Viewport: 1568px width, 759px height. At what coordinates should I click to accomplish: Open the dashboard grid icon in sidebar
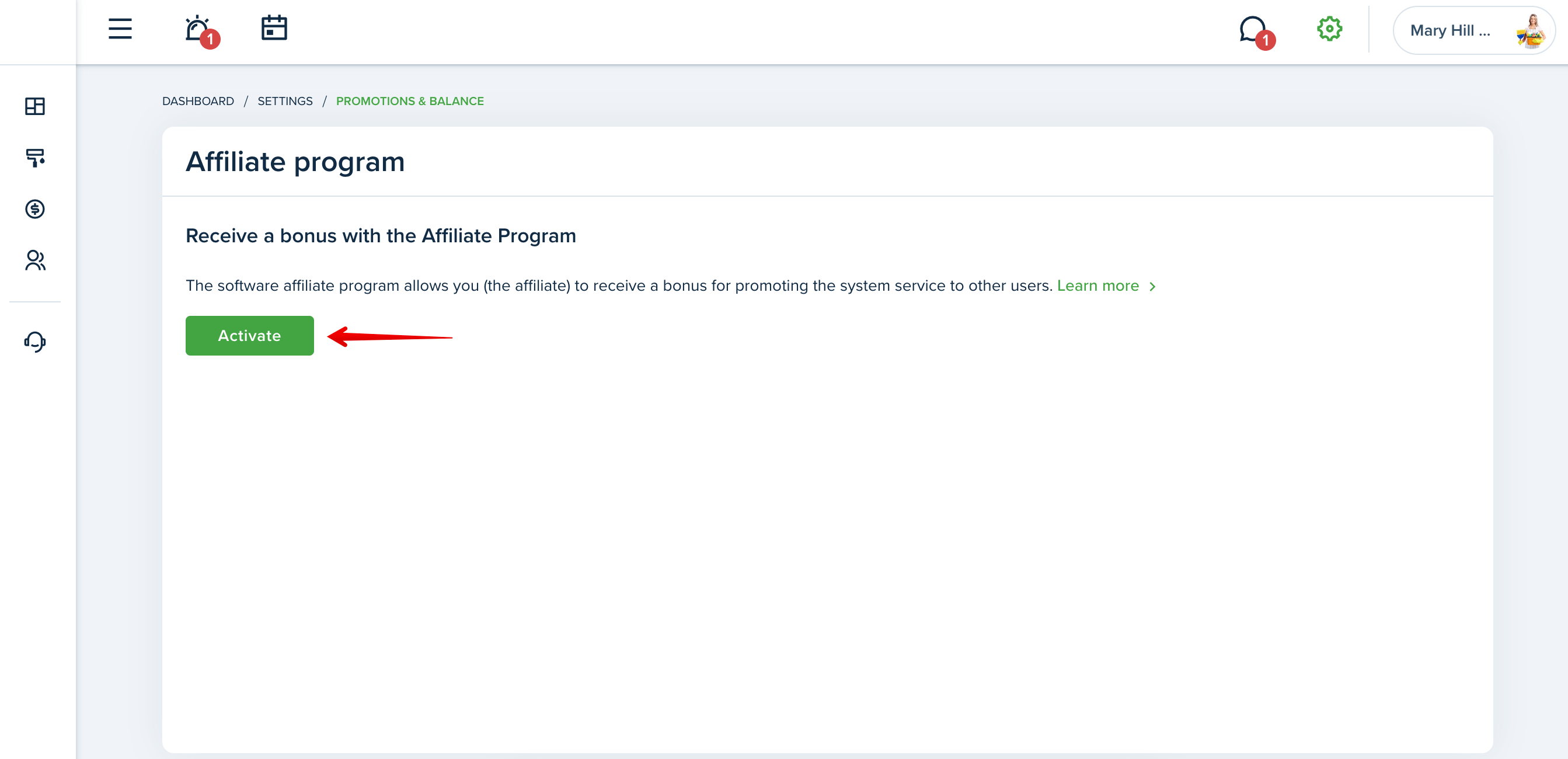coord(34,106)
